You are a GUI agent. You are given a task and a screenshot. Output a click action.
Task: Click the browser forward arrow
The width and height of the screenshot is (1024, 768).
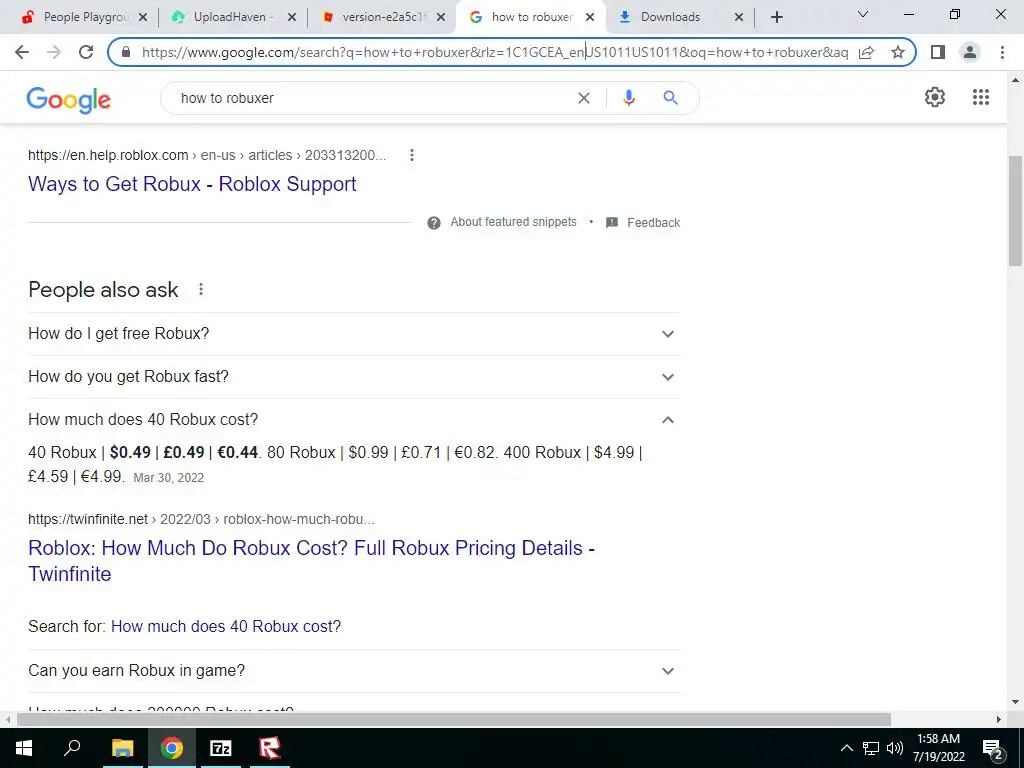click(54, 52)
